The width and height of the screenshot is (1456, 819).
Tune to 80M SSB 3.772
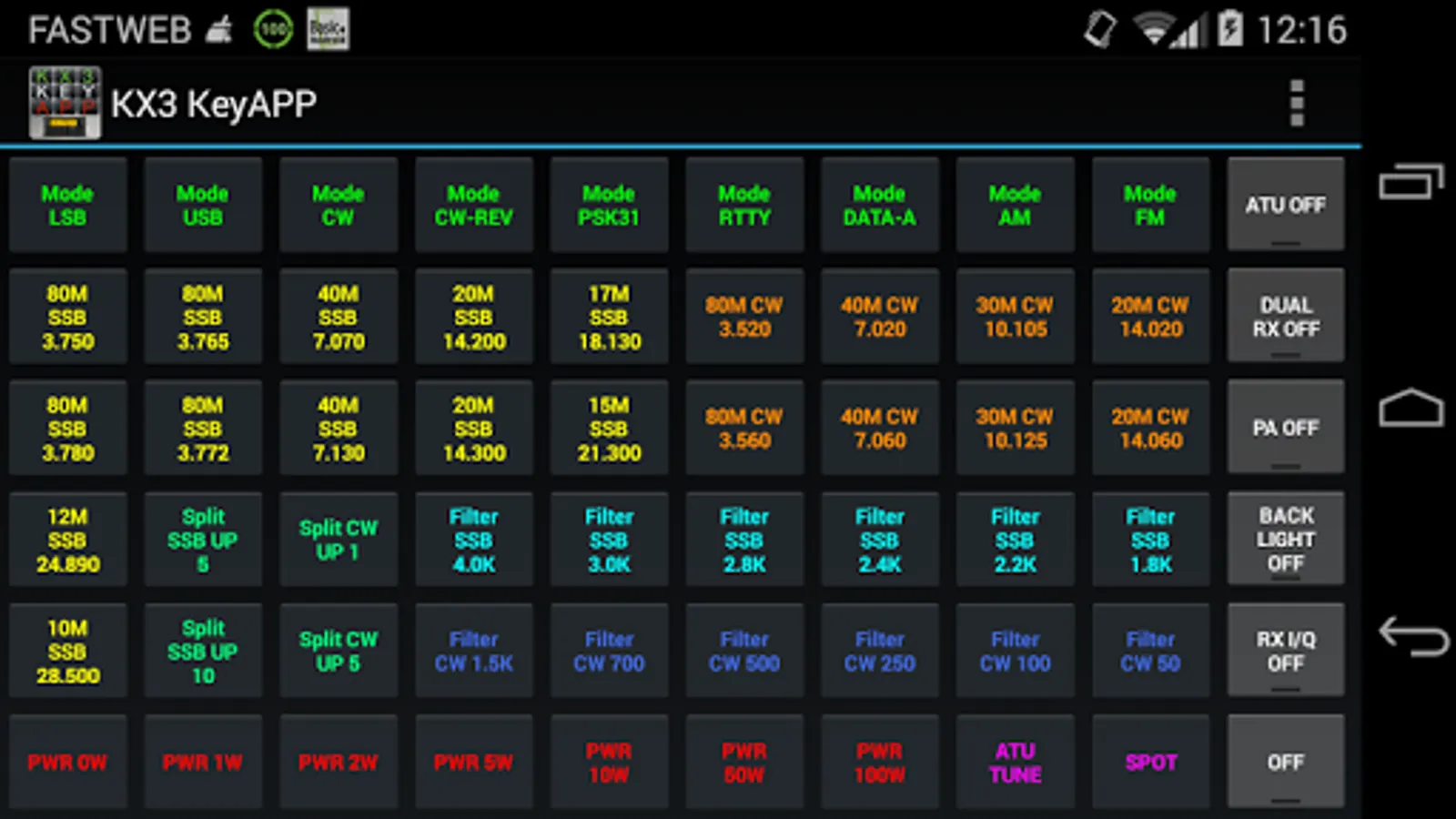coord(203,428)
